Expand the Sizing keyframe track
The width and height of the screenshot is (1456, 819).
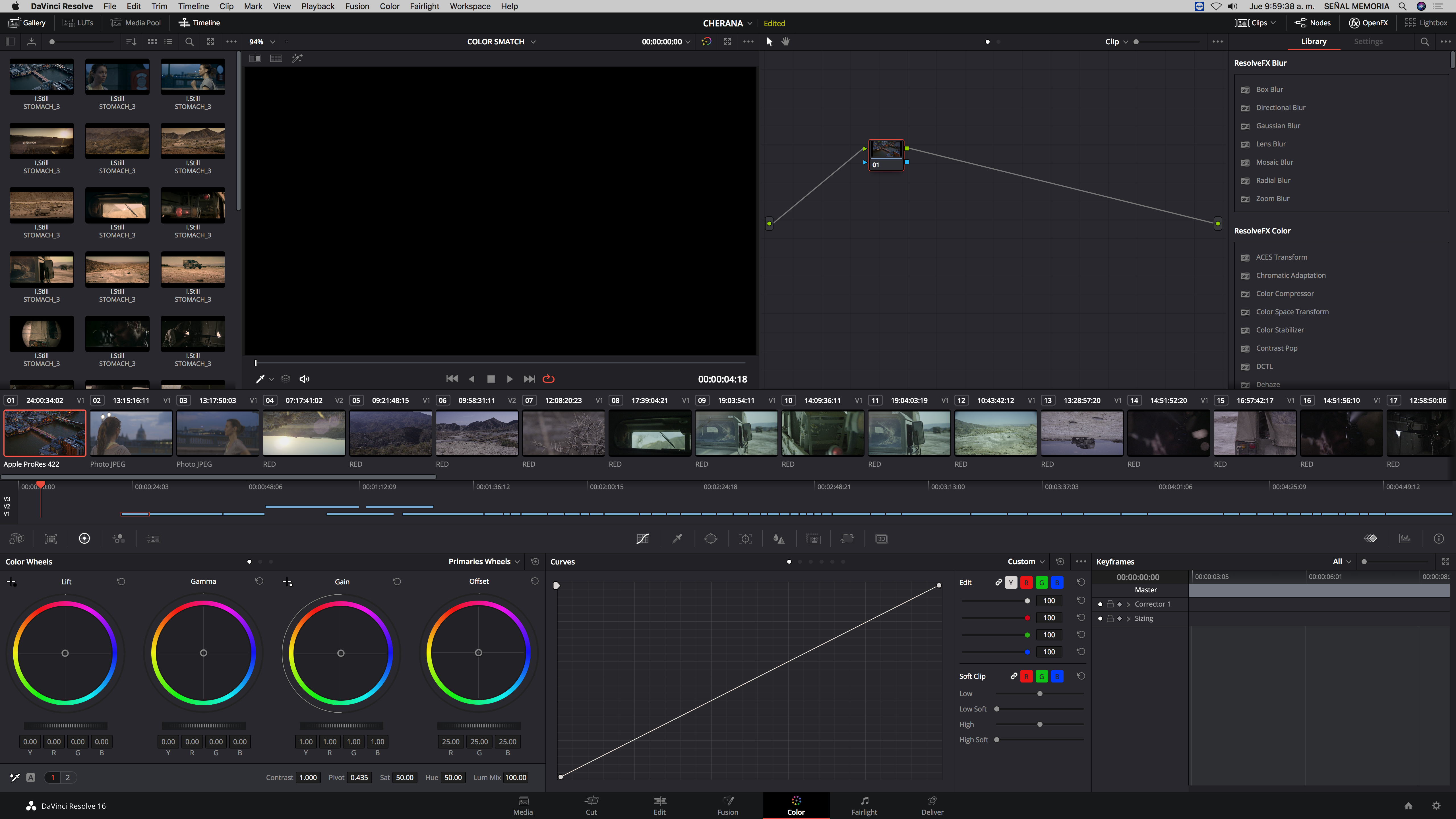pyautogui.click(x=1129, y=618)
